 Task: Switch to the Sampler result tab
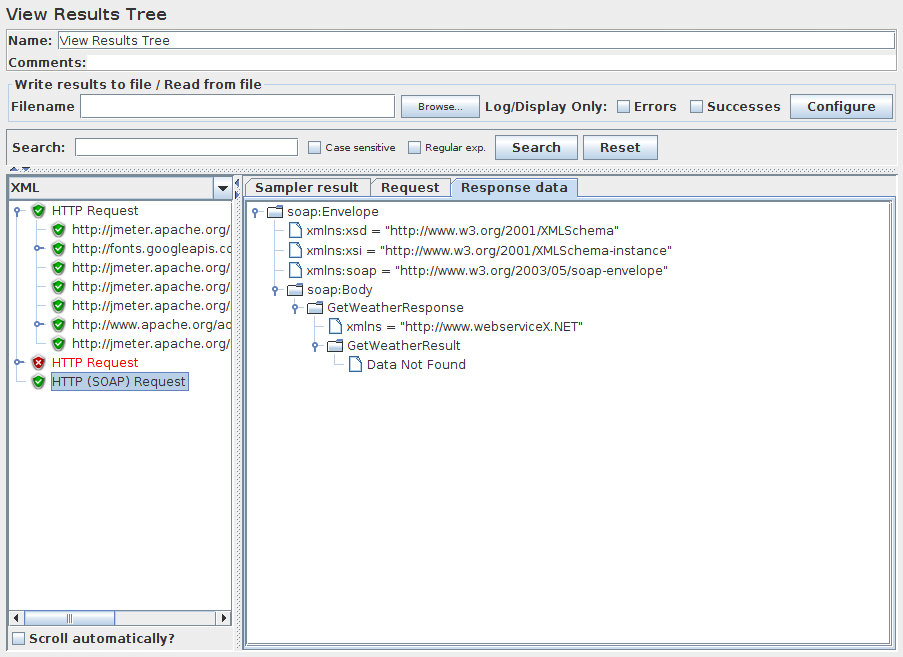pyautogui.click(x=306, y=187)
